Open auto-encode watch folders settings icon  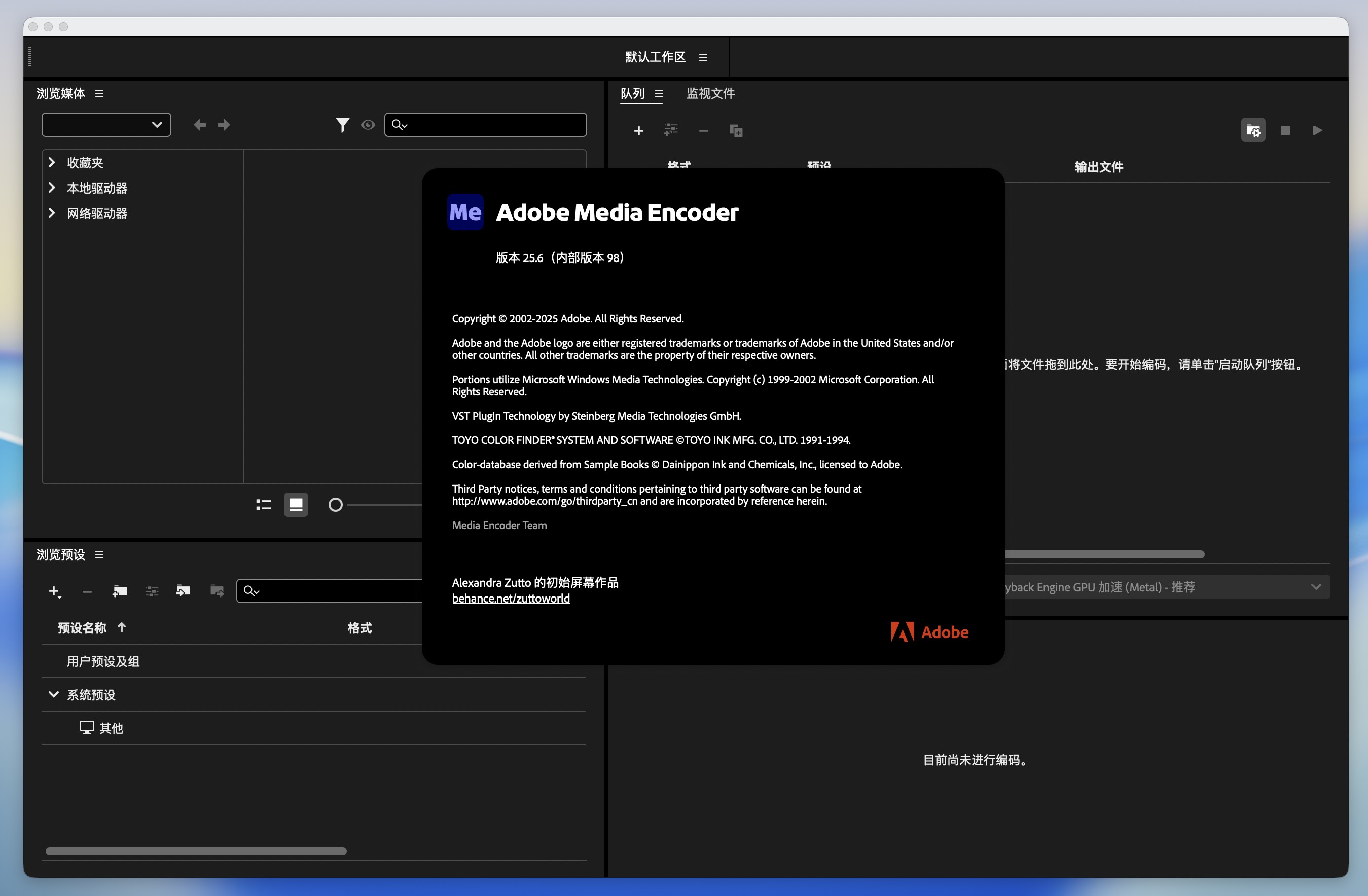pos(1253,130)
